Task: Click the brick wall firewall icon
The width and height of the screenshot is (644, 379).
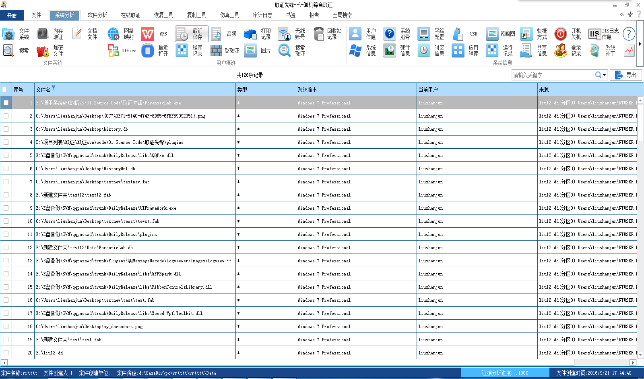Action: click(x=216, y=51)
